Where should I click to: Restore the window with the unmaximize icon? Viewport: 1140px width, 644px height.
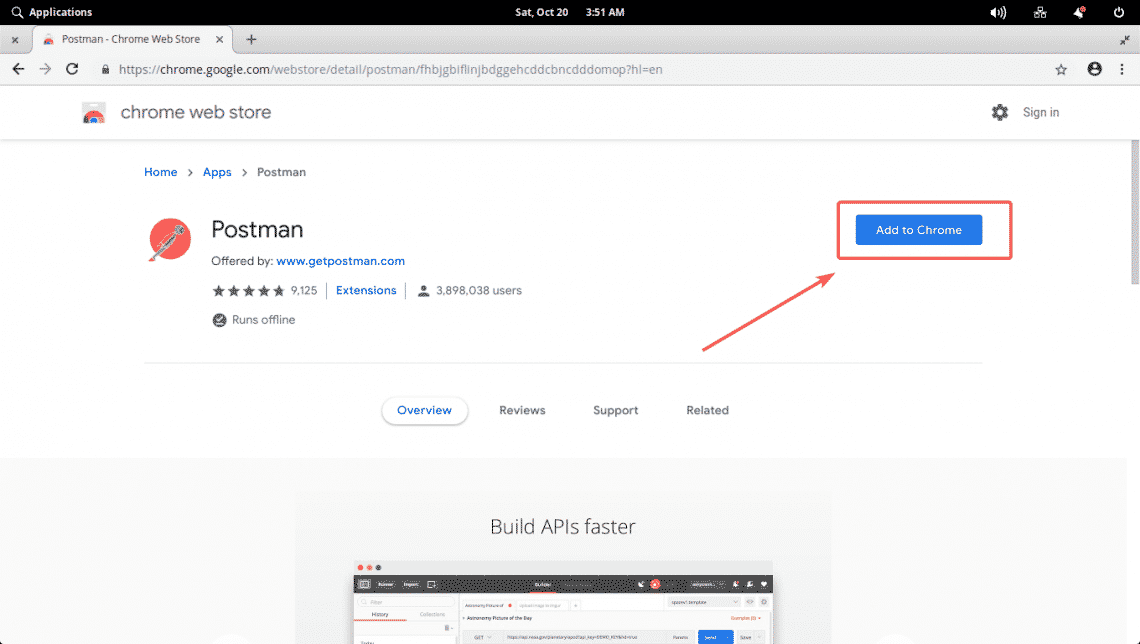pyautogui.click(x=1125, y=41)
